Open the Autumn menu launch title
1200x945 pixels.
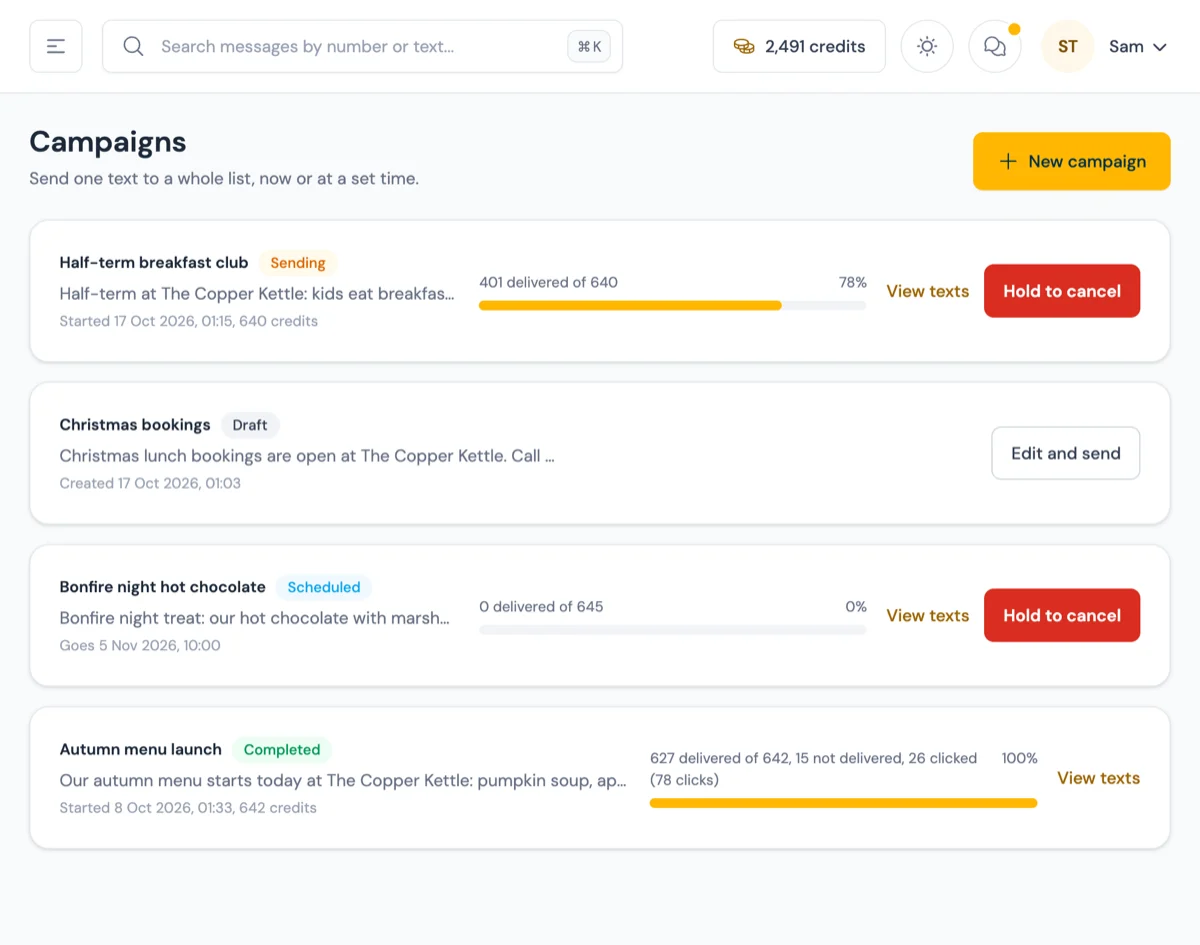pyautogui.click(x=141, y=749)
